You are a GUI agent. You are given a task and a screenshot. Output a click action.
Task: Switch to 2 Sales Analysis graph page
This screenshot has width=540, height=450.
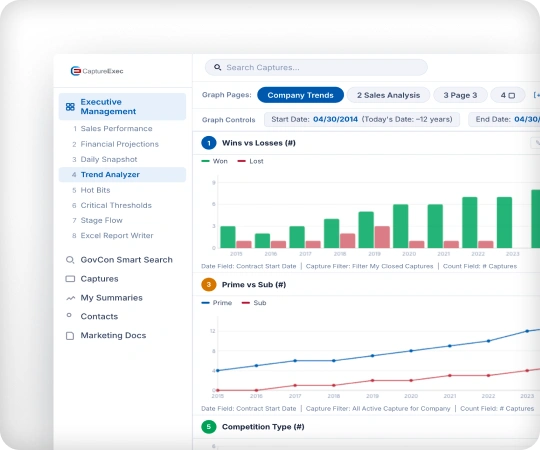pos(388,95)
